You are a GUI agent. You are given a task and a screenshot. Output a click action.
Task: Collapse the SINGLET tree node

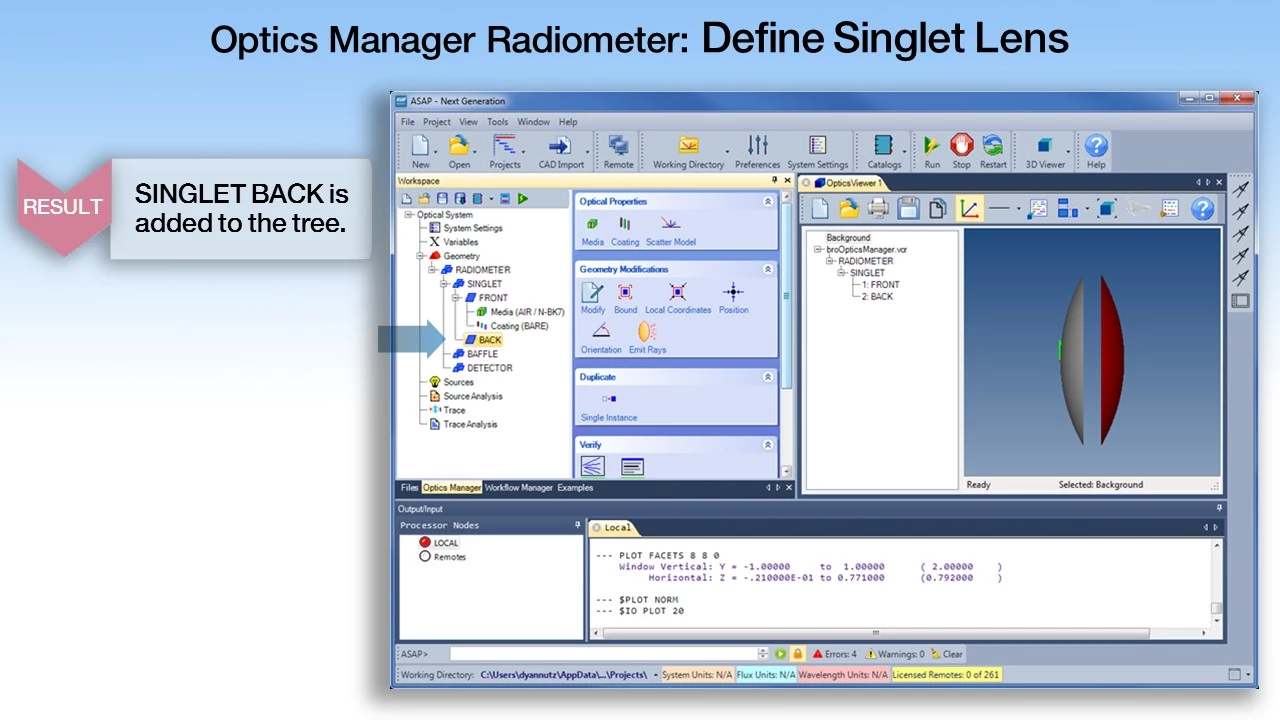[x=445, y=284]
